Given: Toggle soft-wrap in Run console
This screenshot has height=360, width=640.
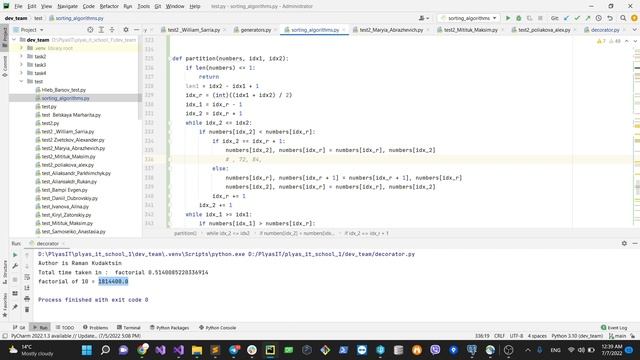Looking at the screenshot, I should (x=27, y=277).
